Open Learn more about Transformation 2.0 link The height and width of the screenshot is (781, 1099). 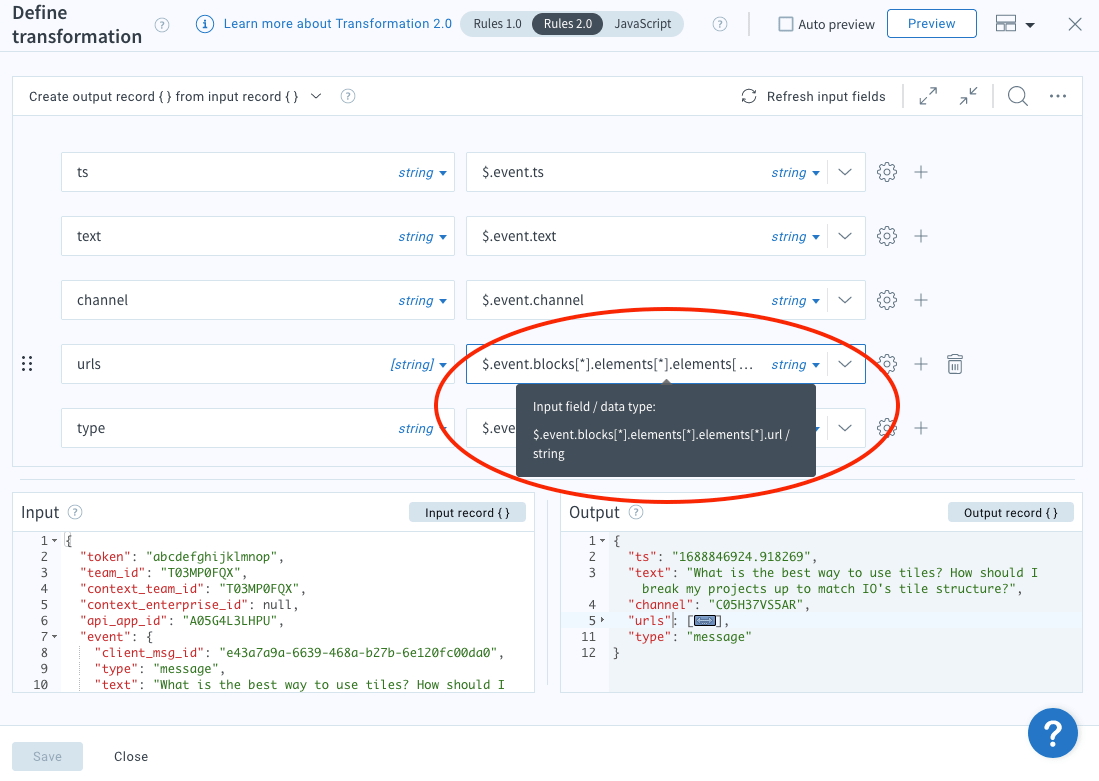[x=337, y=24]
